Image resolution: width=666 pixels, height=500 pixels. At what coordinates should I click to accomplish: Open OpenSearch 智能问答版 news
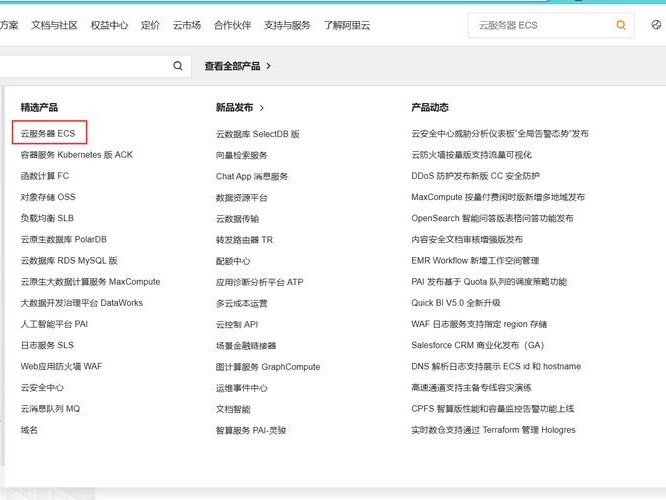(x=492, y=218)
